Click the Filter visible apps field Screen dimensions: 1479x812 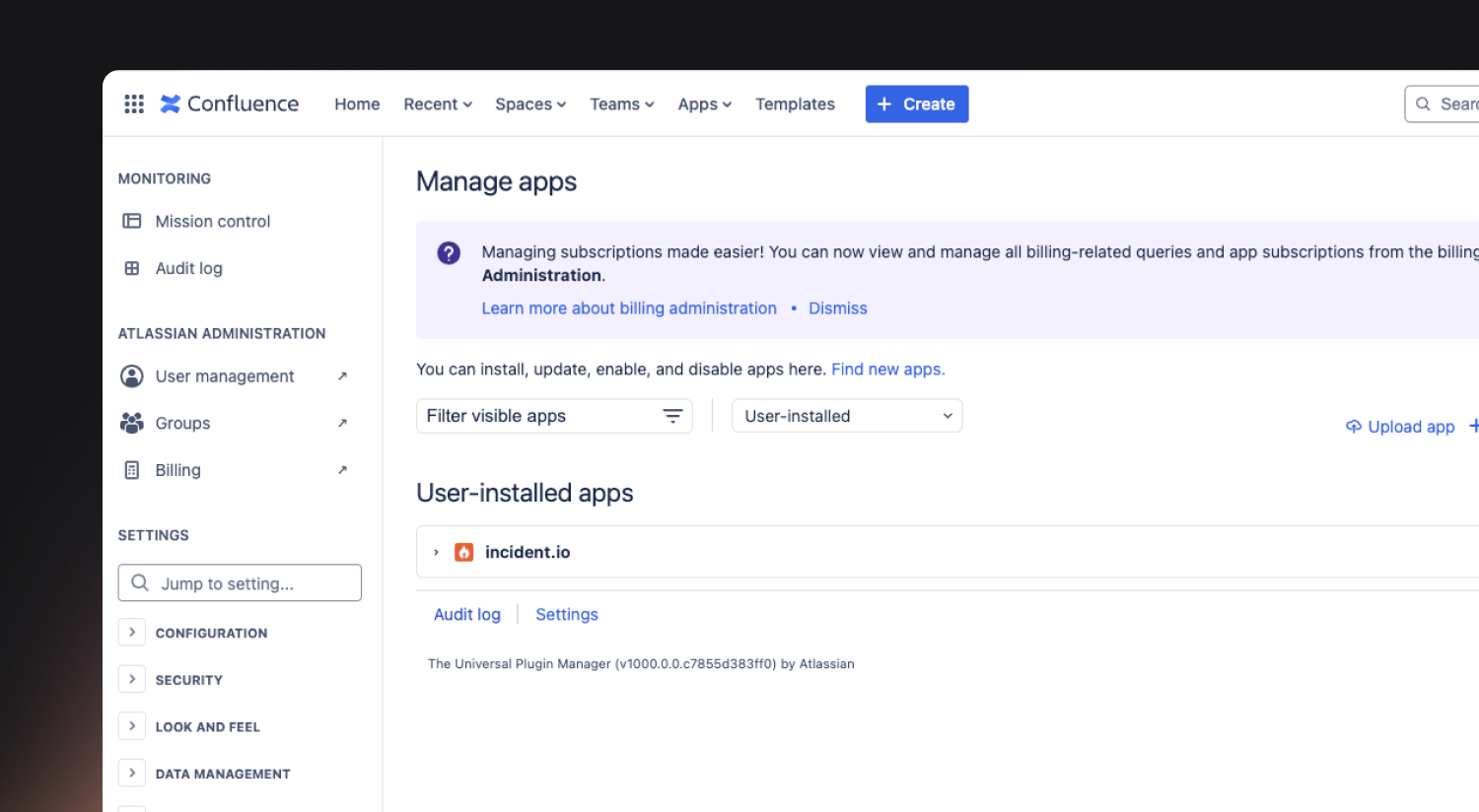(x=554, y=416)
